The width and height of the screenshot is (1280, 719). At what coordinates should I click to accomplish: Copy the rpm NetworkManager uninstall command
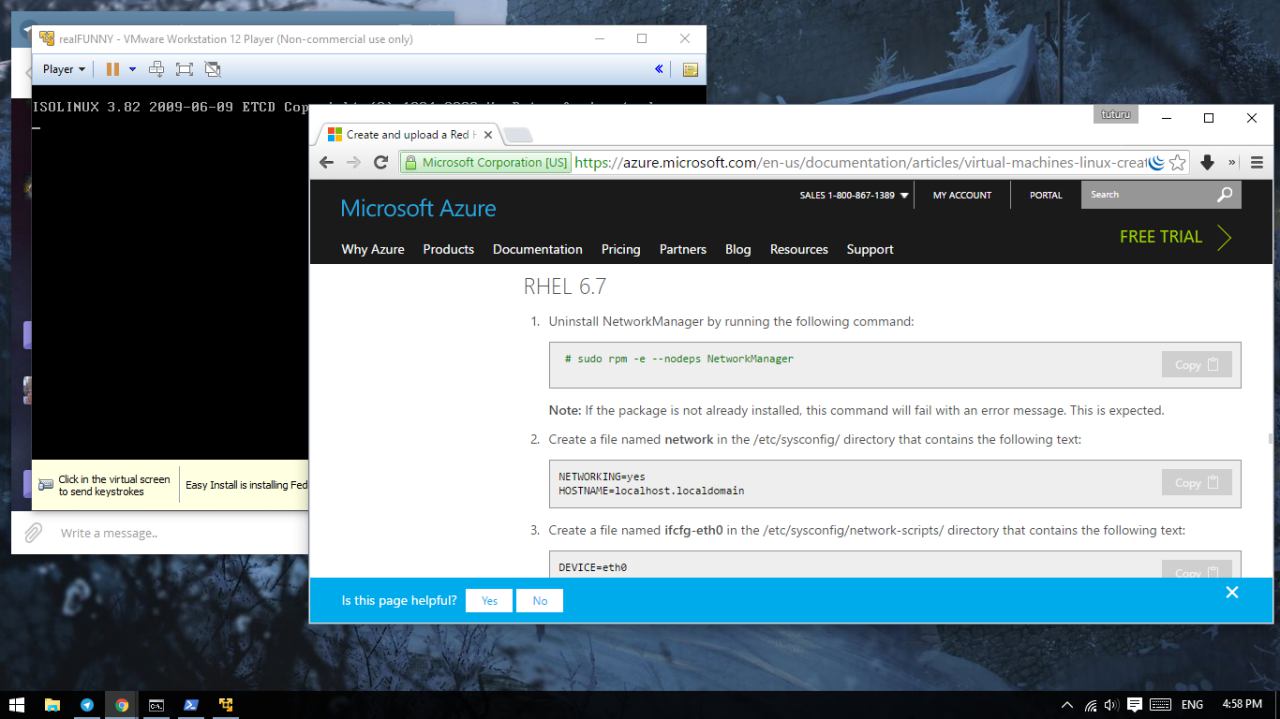(x=1197, y=365)
